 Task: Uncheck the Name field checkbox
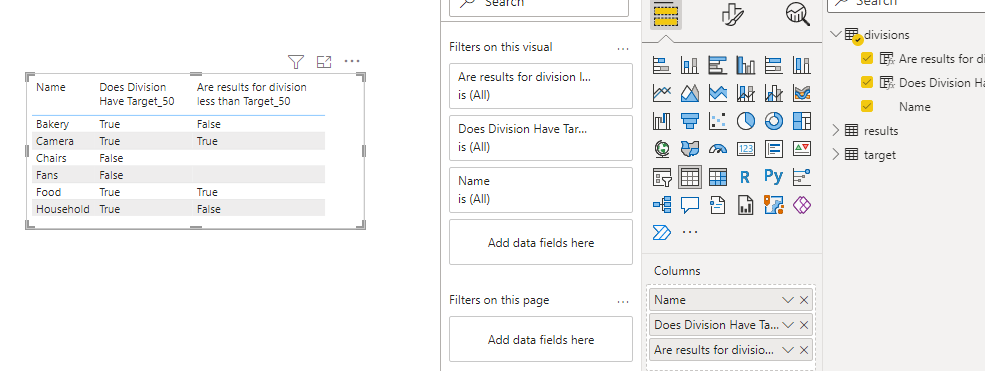(x=867, y=106)
